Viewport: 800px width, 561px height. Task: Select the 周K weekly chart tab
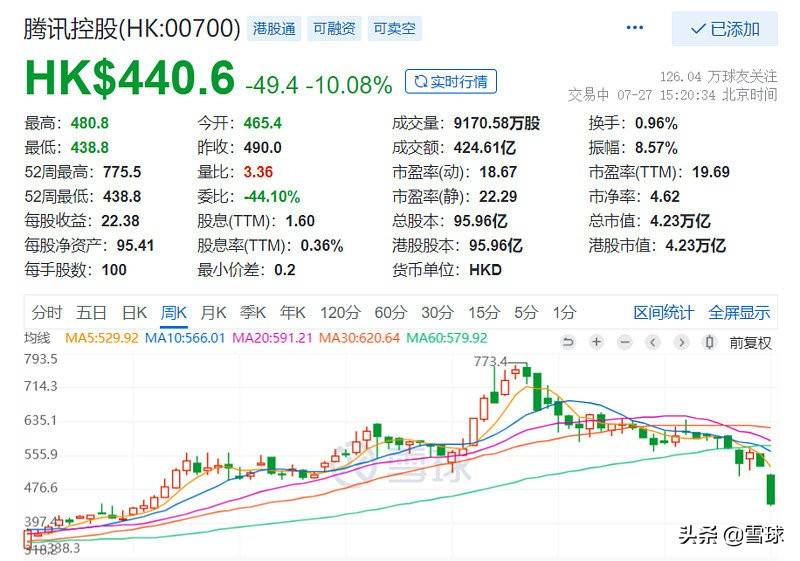173,312
